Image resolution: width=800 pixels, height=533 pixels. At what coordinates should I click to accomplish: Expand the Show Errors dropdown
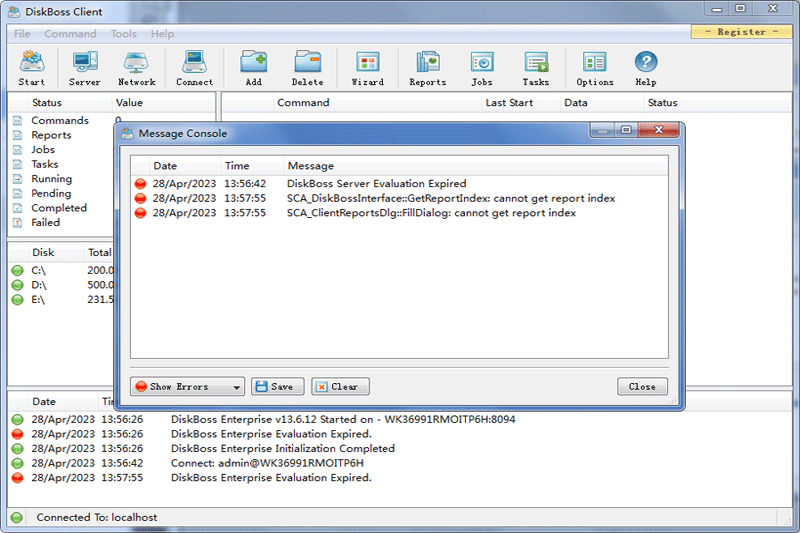pyautogui.click(x=237, y=387)
